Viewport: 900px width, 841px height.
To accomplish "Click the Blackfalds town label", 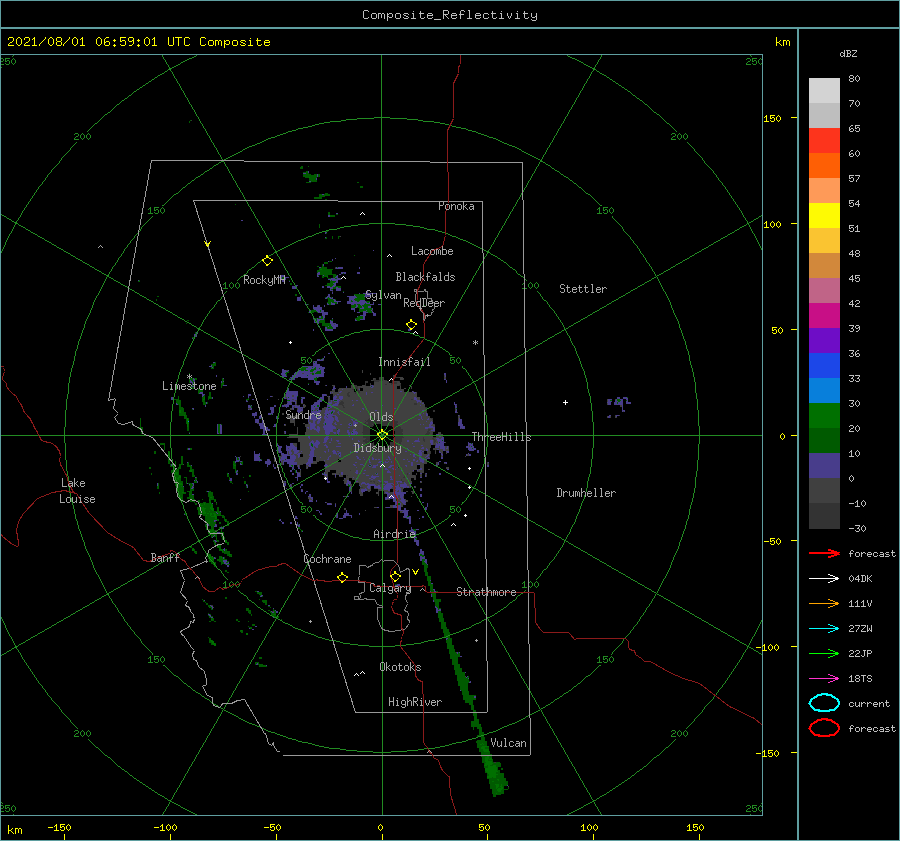I will [425, 277].
